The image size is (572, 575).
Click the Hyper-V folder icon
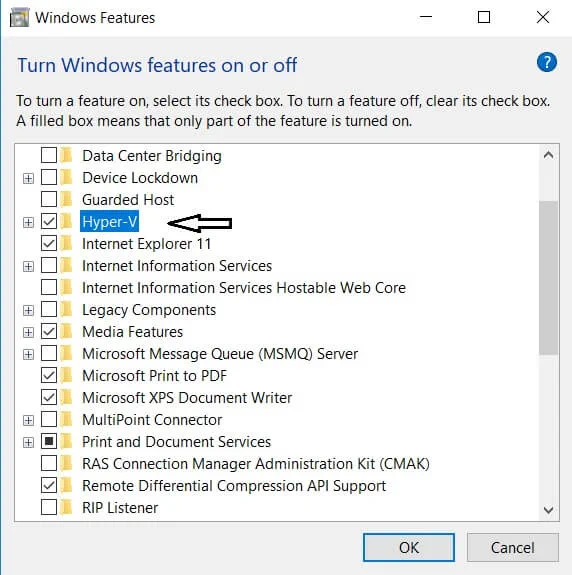tap(66, 221)
